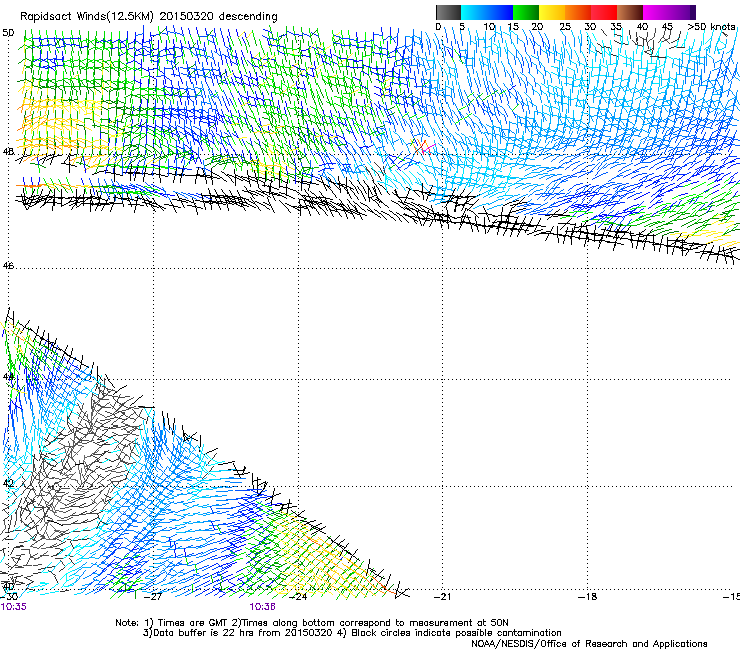Image resolution: width=740 pixels, height=650 pixels.
Task: Click the 'Times are GMT' note line
Action: pyautogui.click(x=311, y=623)
